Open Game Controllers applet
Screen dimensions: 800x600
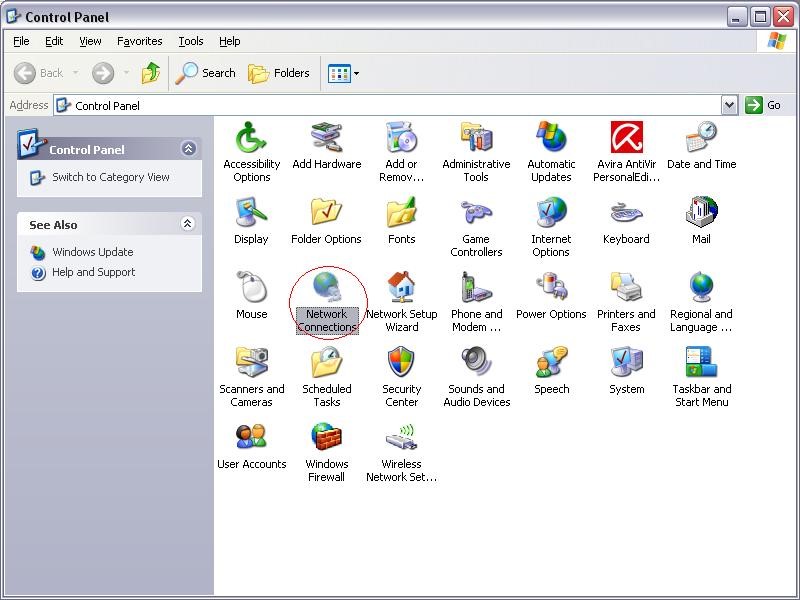pos(477,214)
